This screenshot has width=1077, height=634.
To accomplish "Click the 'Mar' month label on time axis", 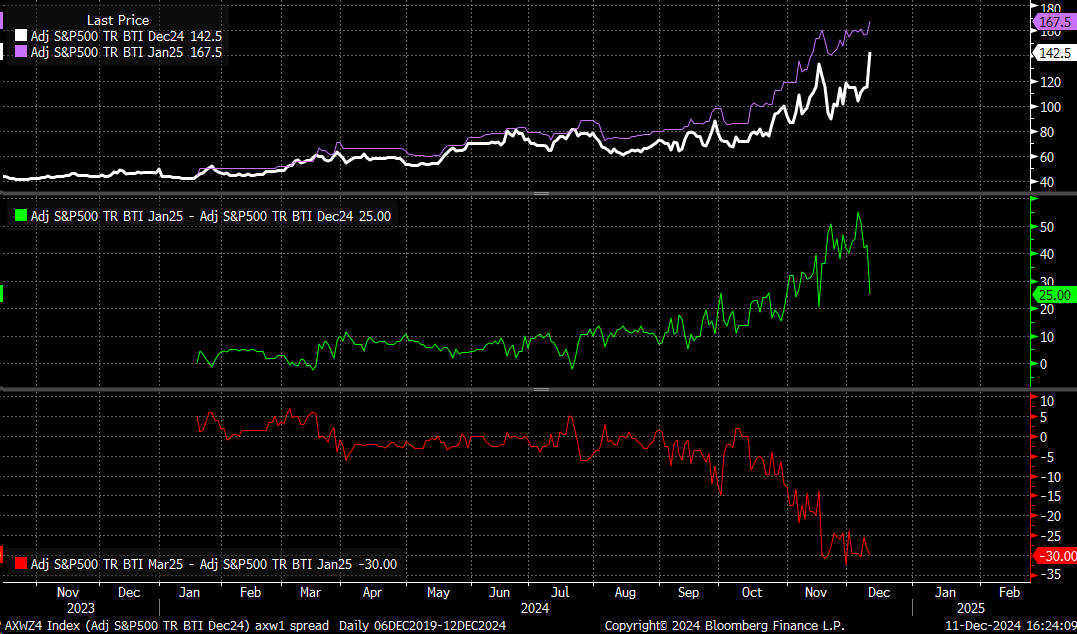I will click(x=309, y=591).
